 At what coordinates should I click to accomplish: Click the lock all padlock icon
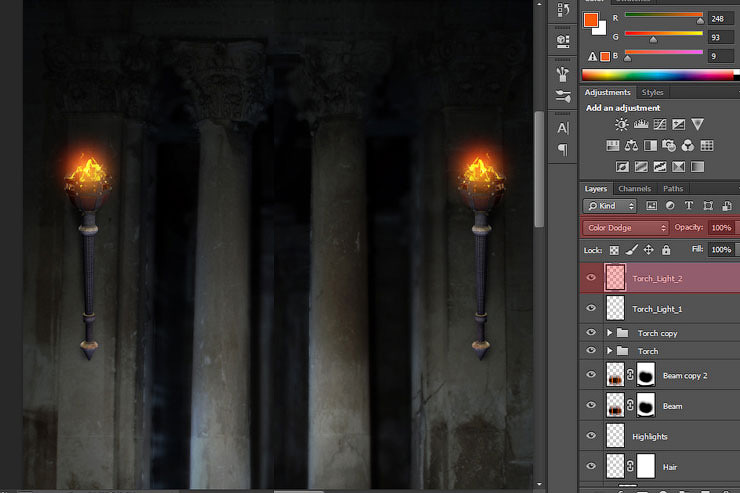point(665,249)
